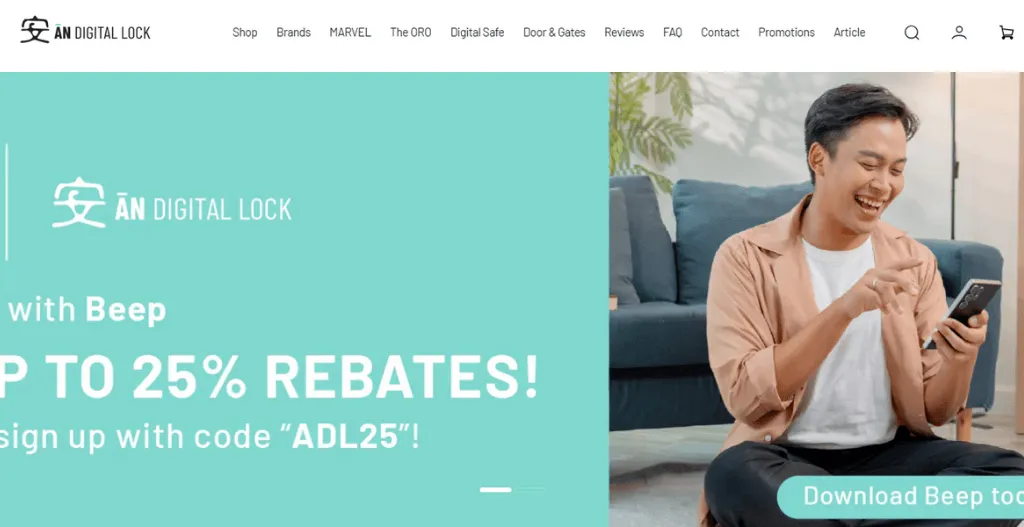
Task: Select the first active slide indicator
Action: pyautogui.click(x=496, y=489)
